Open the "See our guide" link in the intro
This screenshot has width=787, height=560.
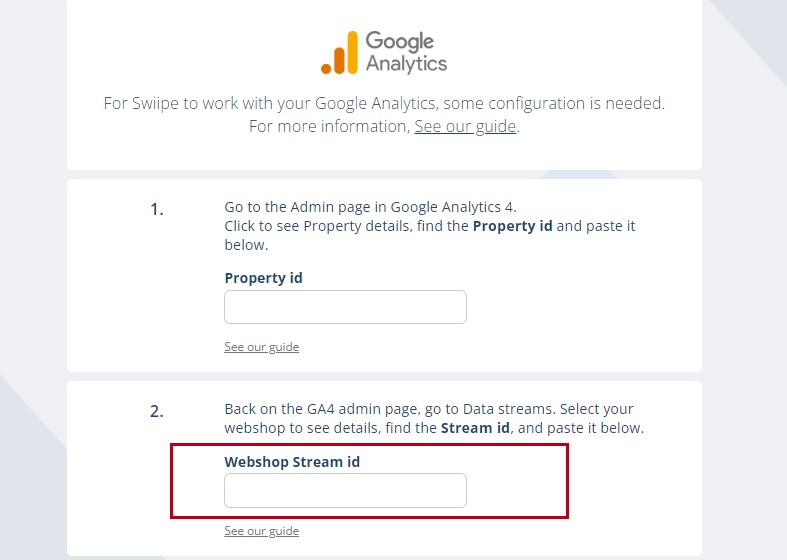pyautogui.click(x=465, y=126)
